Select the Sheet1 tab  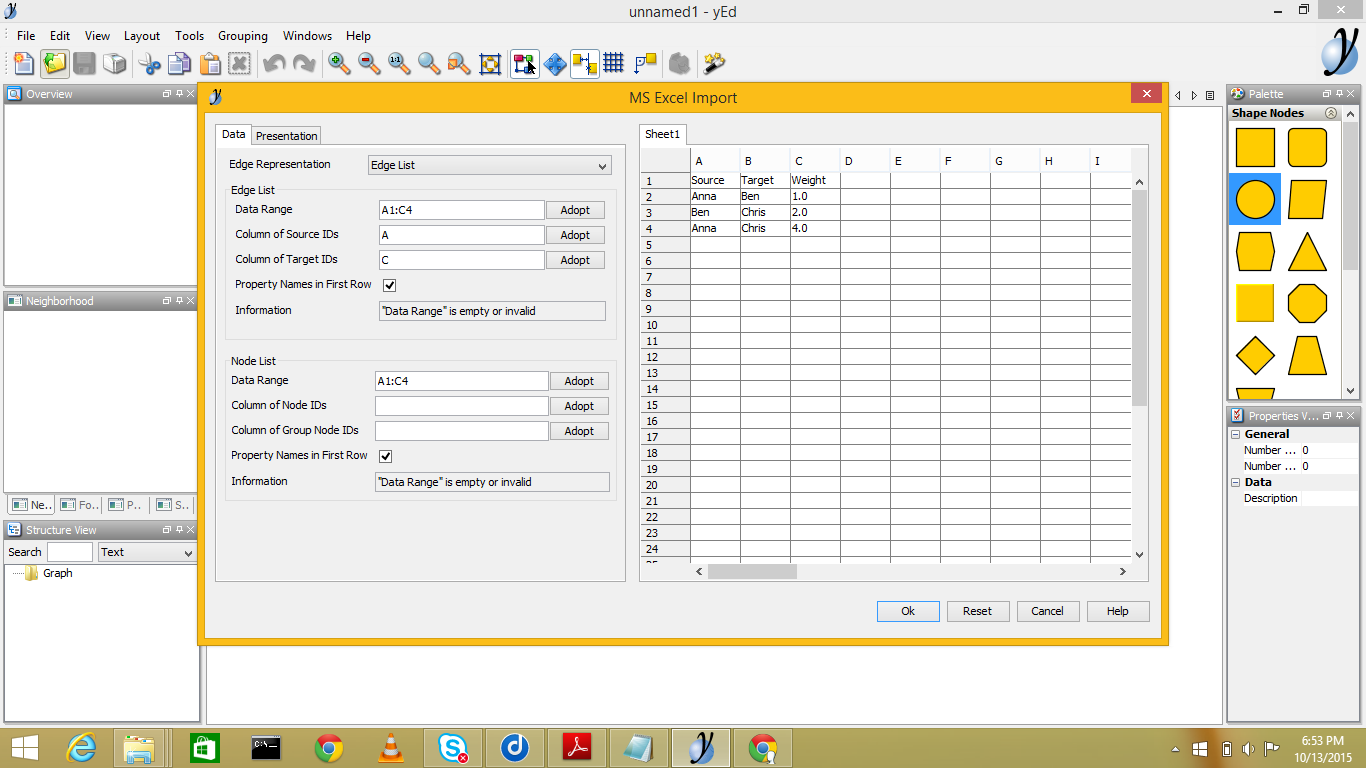click(x=662, y=134)
